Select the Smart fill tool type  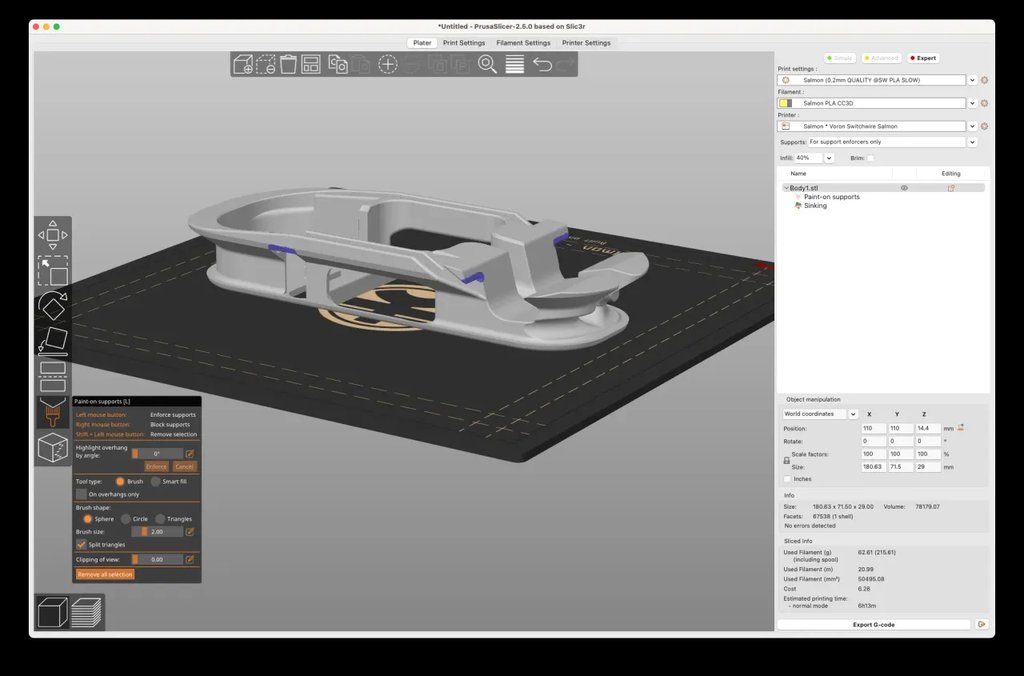click(x=155, y=481)
